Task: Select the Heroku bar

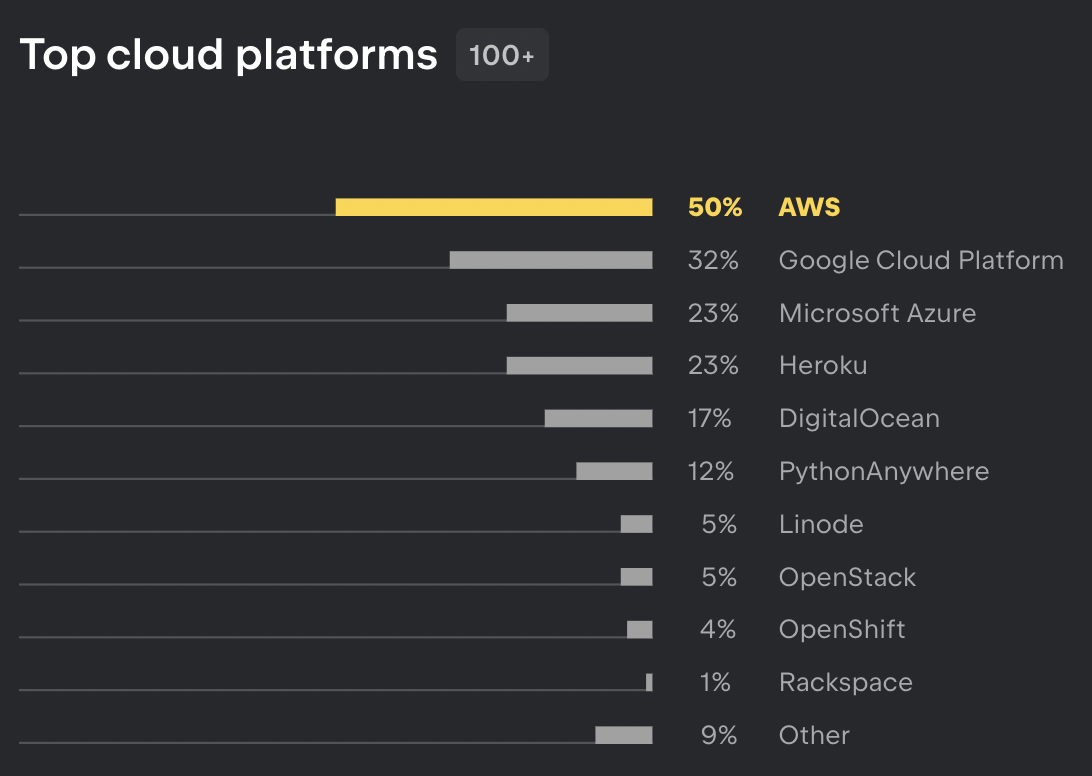Action: [579, 366]
